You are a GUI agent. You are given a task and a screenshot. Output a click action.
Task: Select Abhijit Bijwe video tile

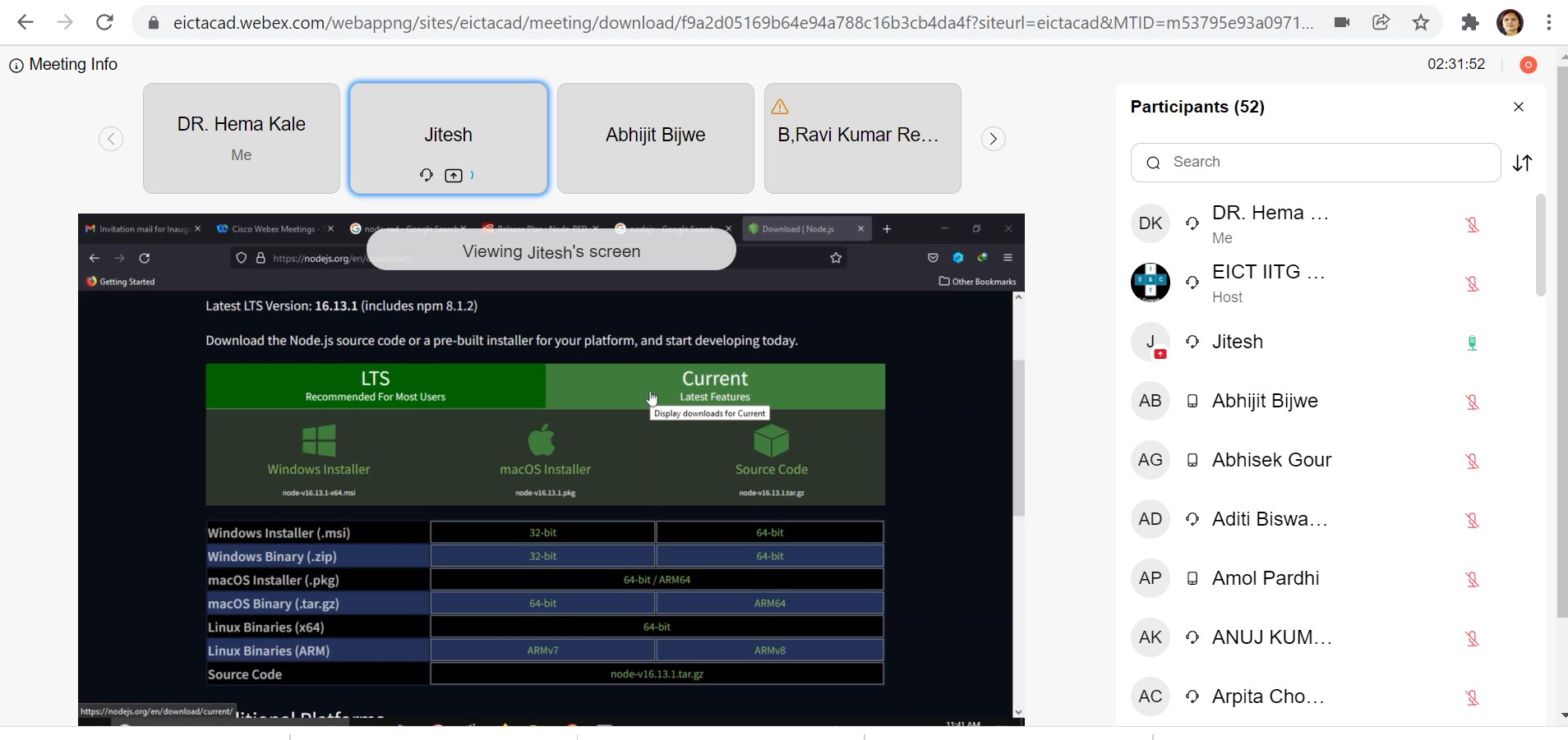click(x=656, y=138)
